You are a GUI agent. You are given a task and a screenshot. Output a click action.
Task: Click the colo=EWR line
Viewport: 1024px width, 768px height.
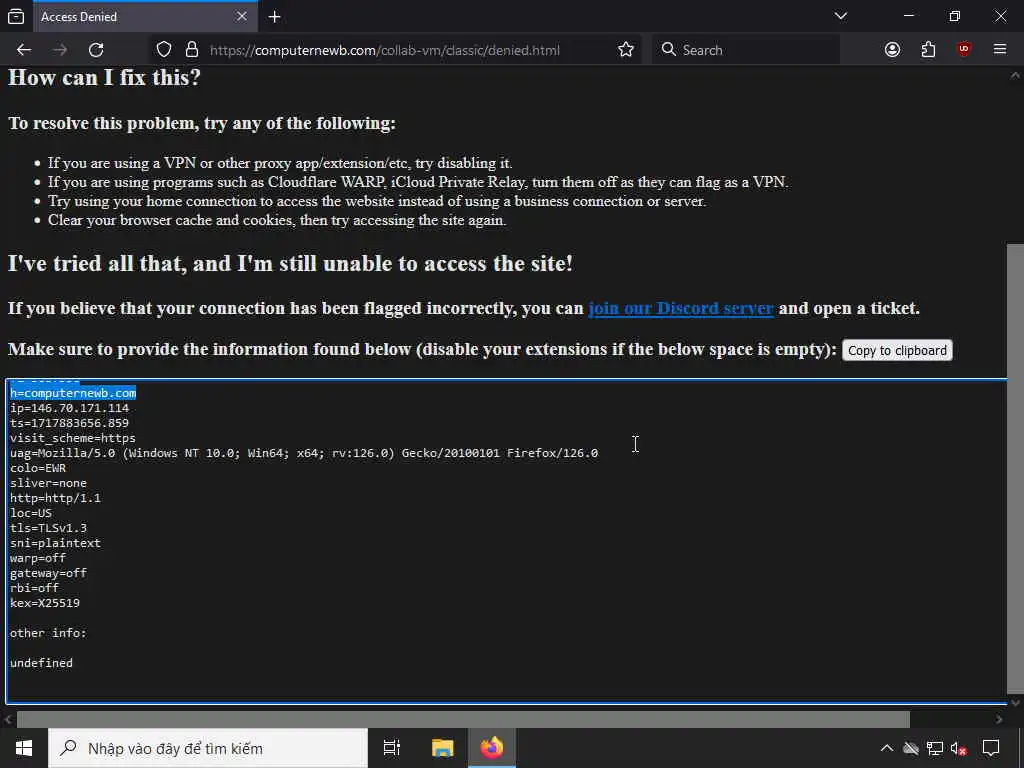pyautogui.click(x=38, y=468)
